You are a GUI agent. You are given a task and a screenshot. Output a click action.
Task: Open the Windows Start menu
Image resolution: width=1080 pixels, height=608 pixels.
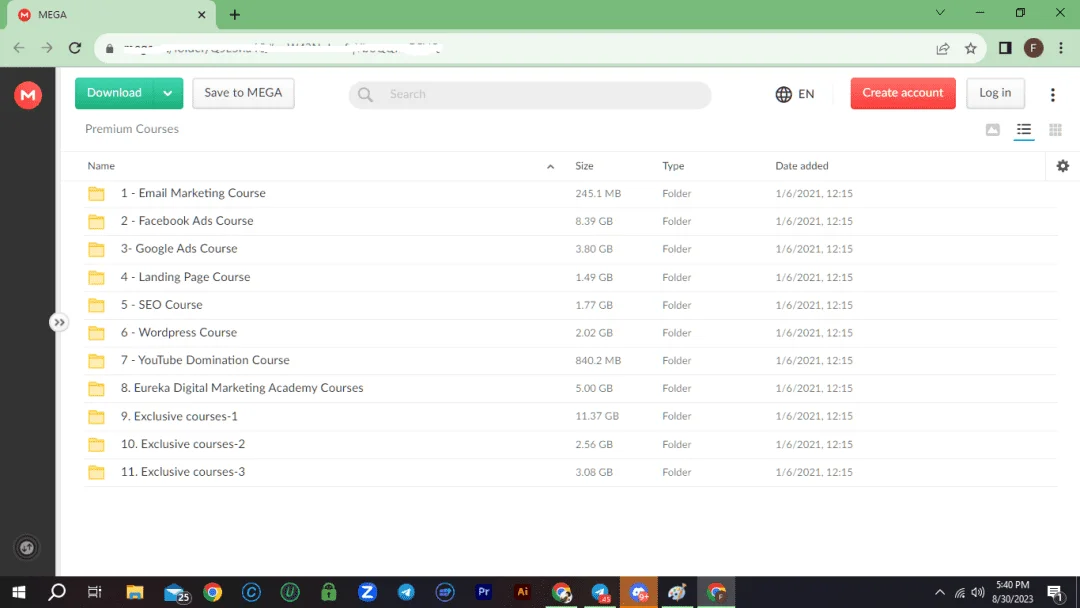(19, 592)
